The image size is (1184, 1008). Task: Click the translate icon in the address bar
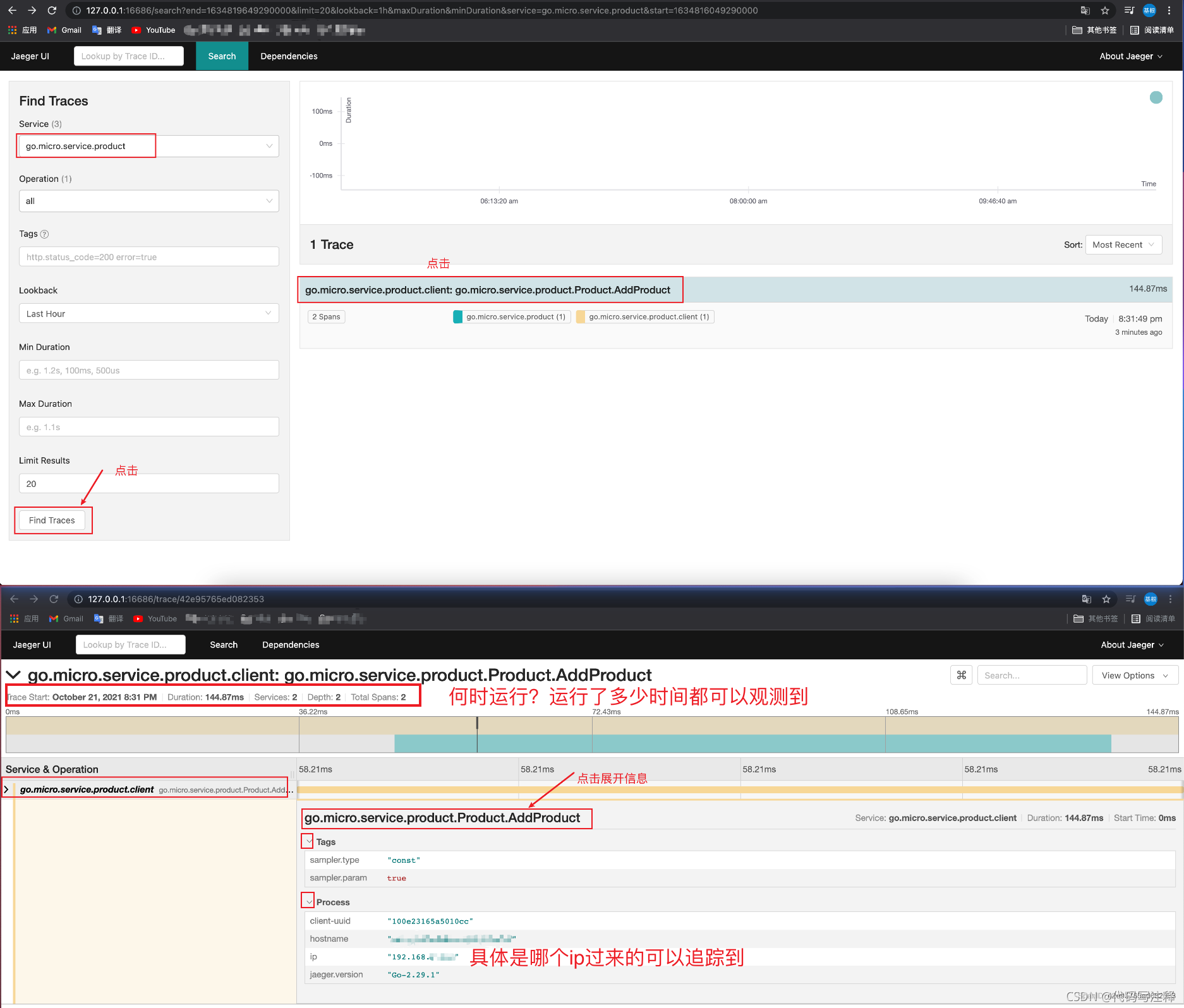click(1085, 10)
